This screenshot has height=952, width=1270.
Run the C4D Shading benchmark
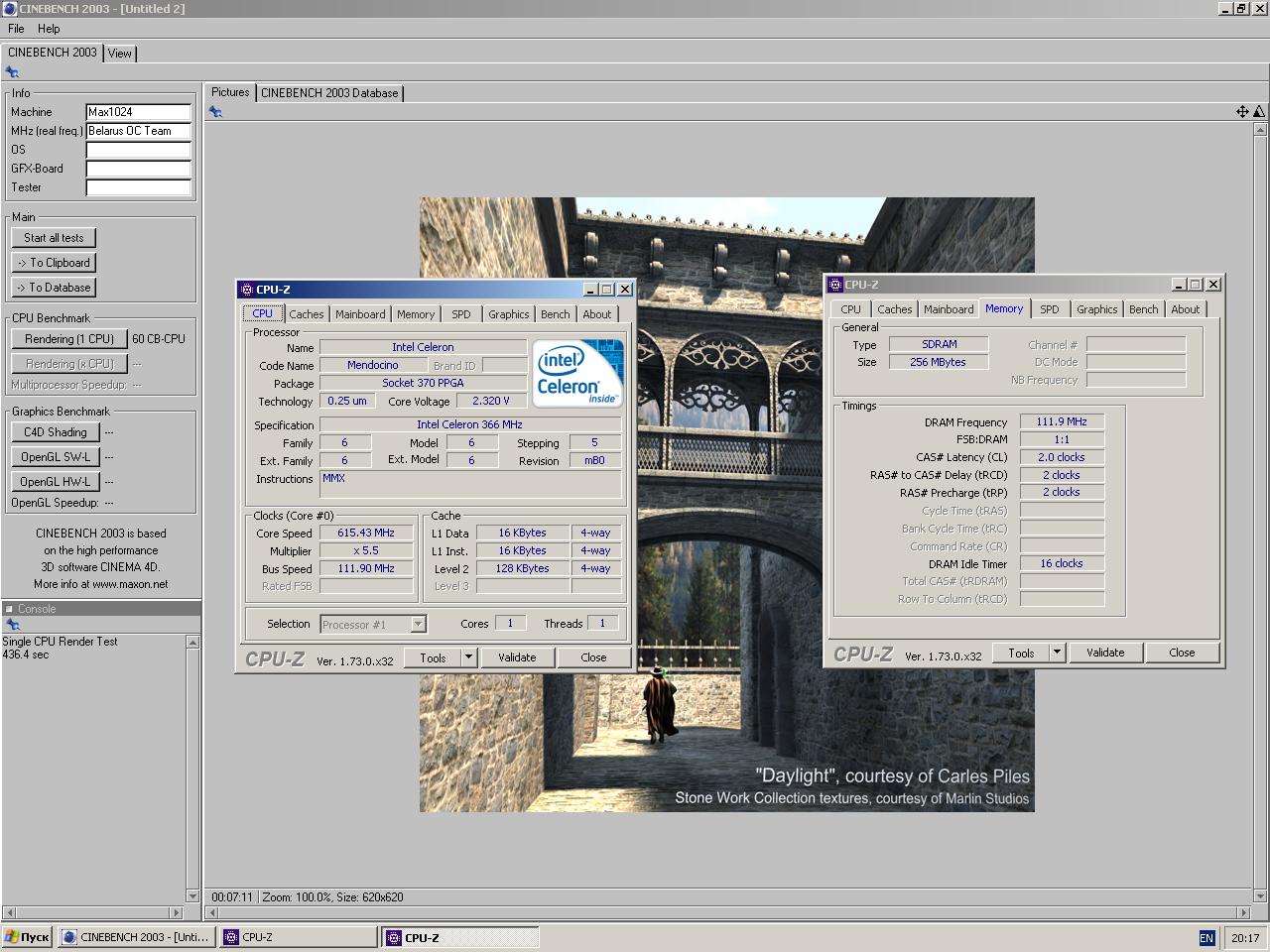[56, 432]
